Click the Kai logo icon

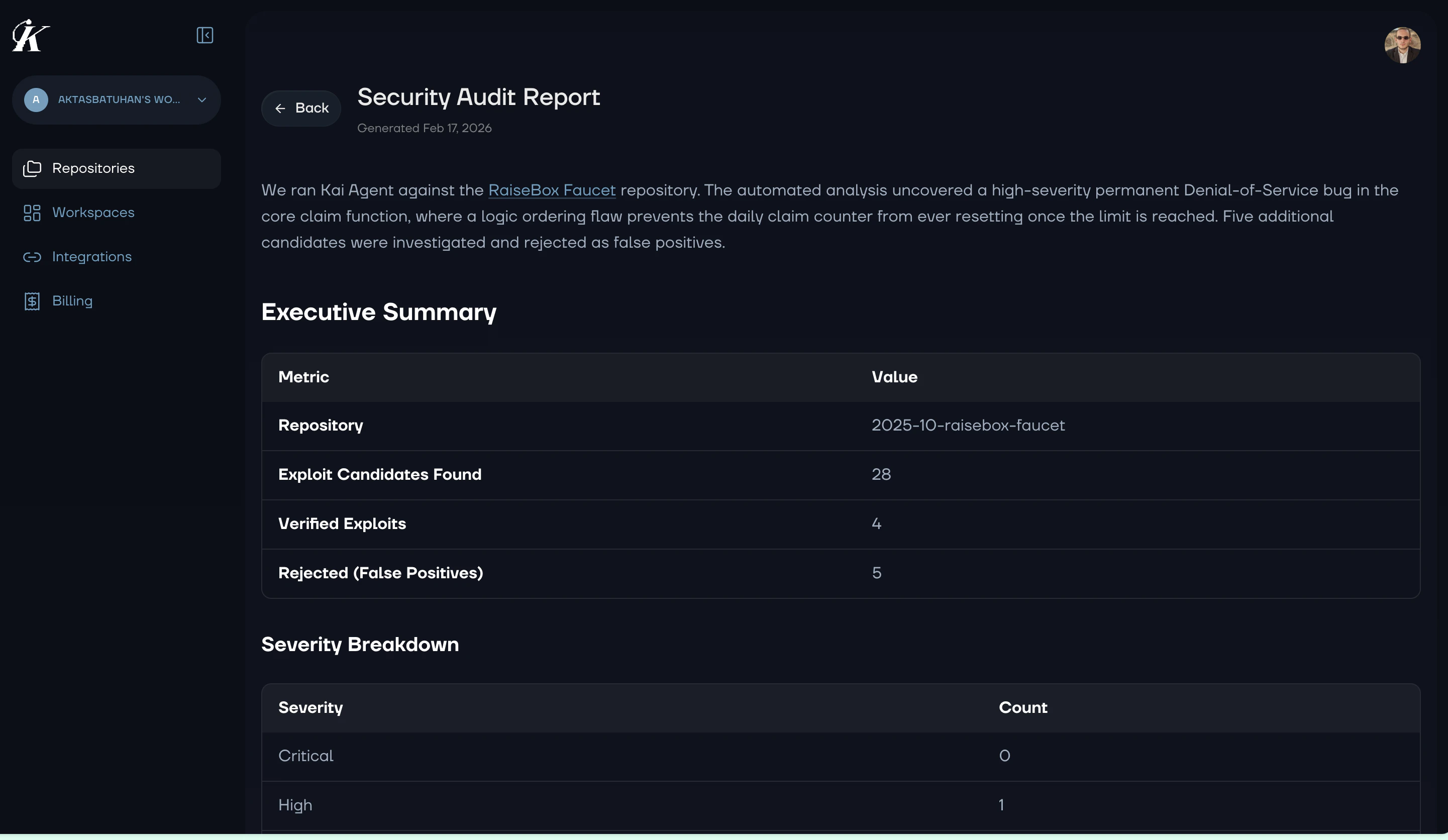click(31, 36)
